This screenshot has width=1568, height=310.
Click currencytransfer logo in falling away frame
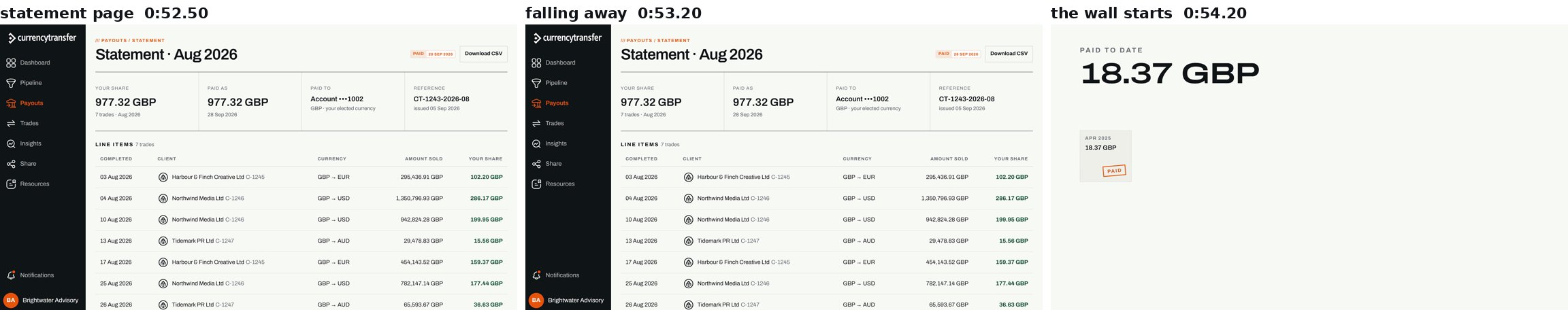[x=568, y=38]
